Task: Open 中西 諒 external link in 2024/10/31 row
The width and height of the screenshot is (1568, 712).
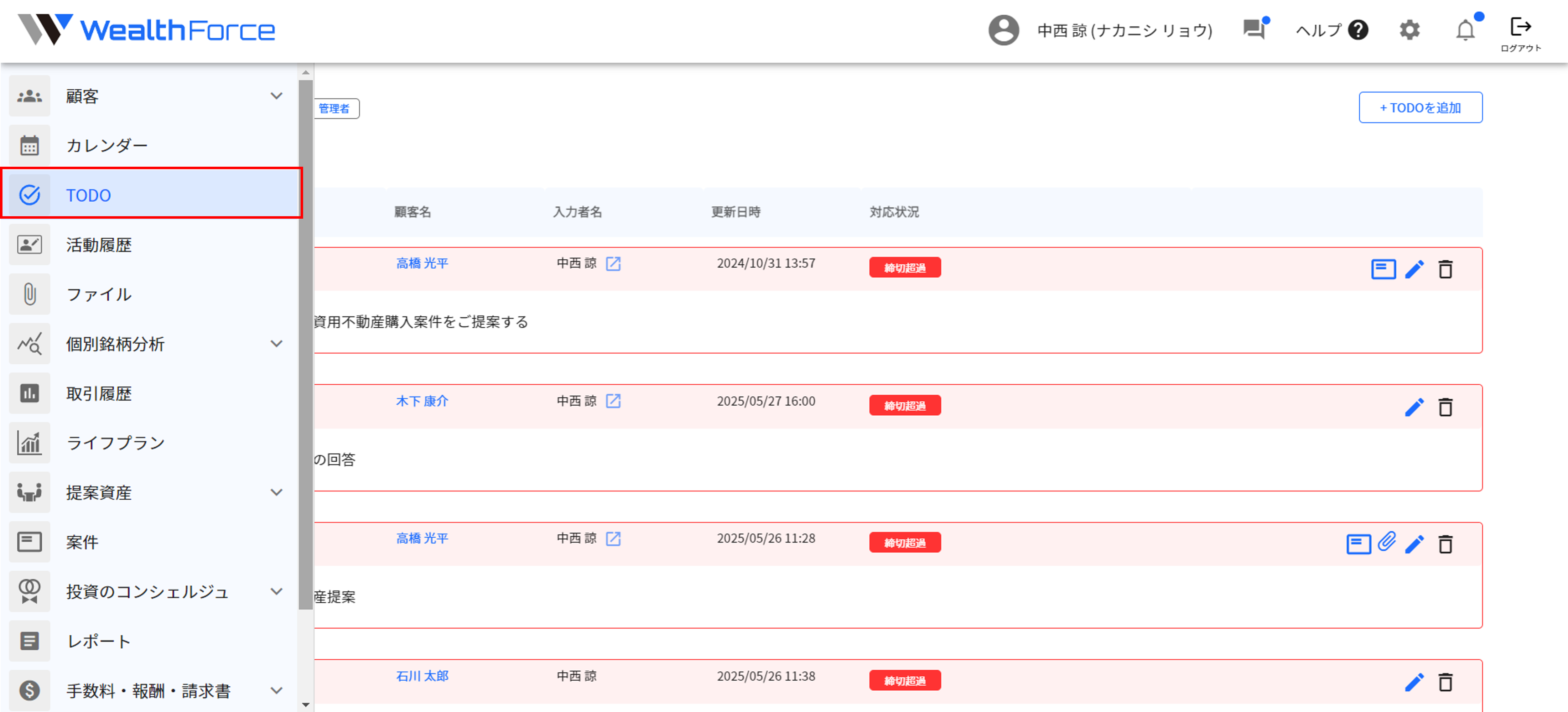Action: pos(613,264)
